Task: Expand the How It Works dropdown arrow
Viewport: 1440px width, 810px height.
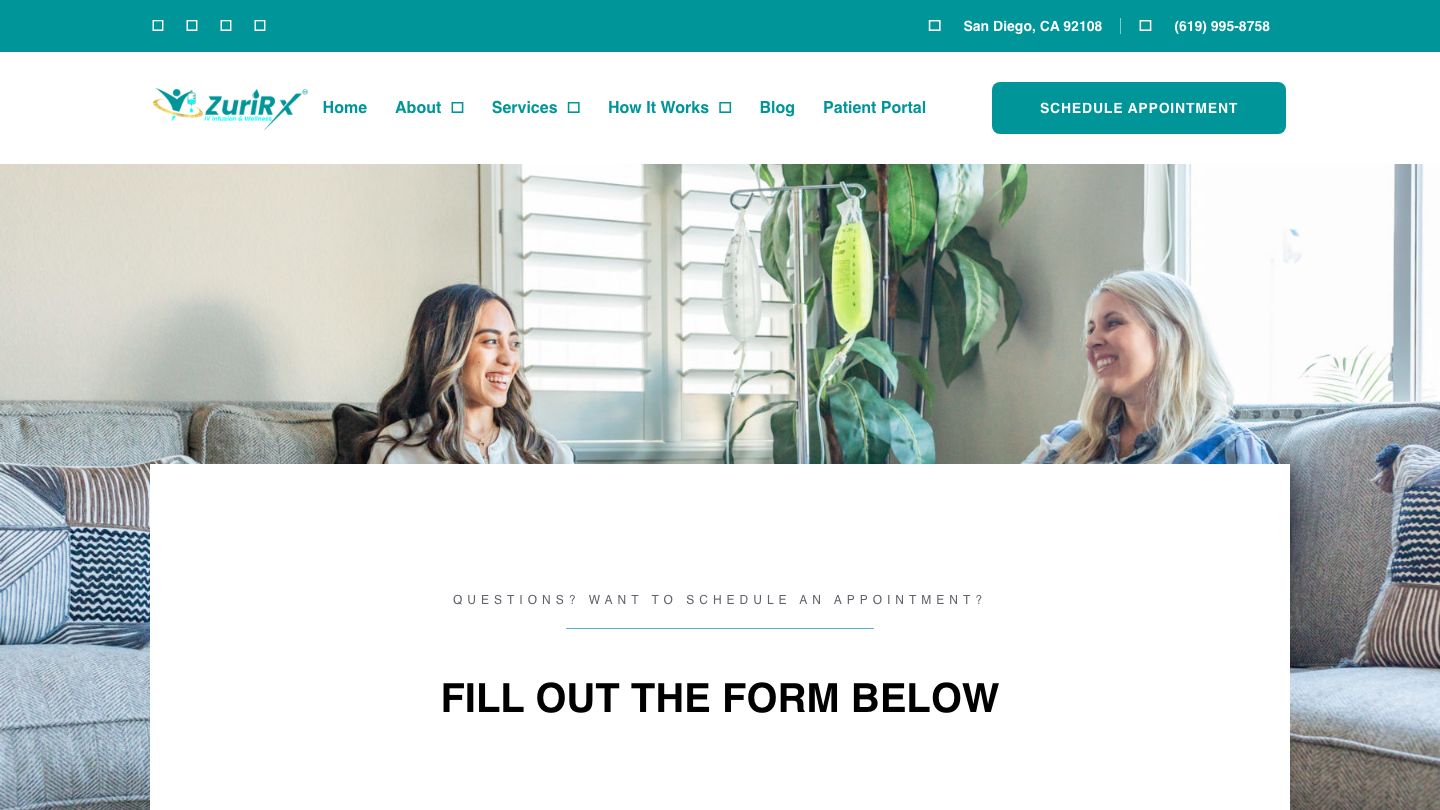Action: click(726, 108)
